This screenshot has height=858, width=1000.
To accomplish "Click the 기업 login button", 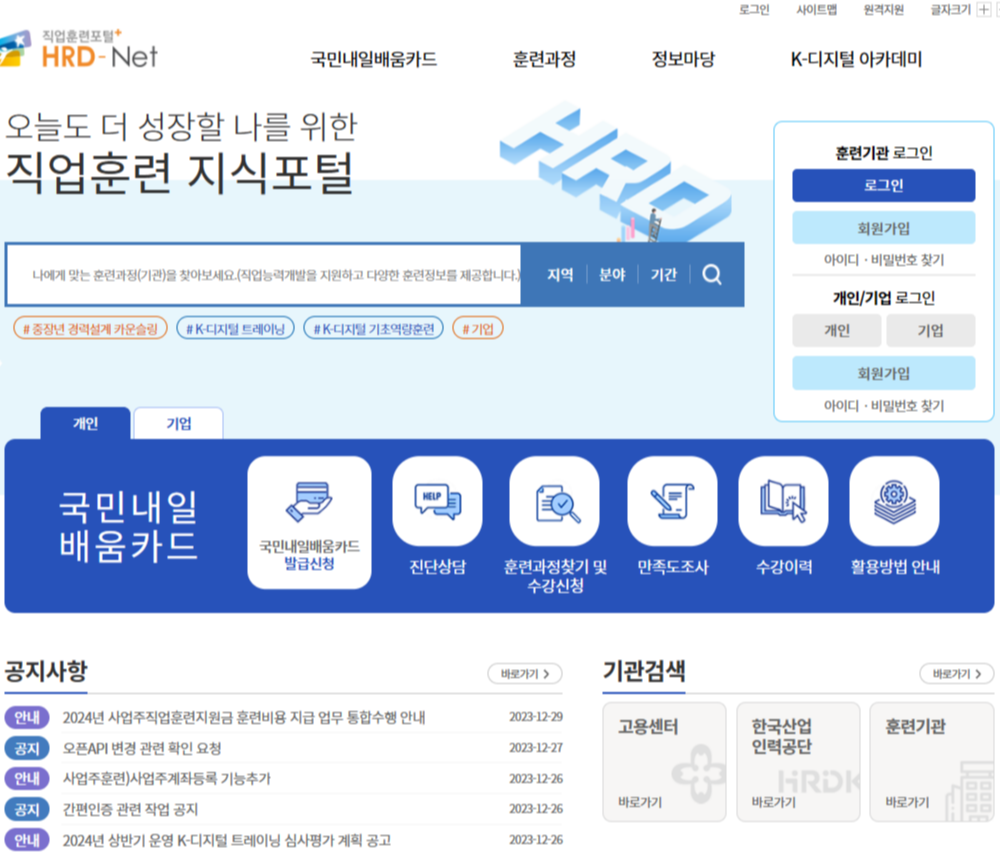I will point(930,330).
